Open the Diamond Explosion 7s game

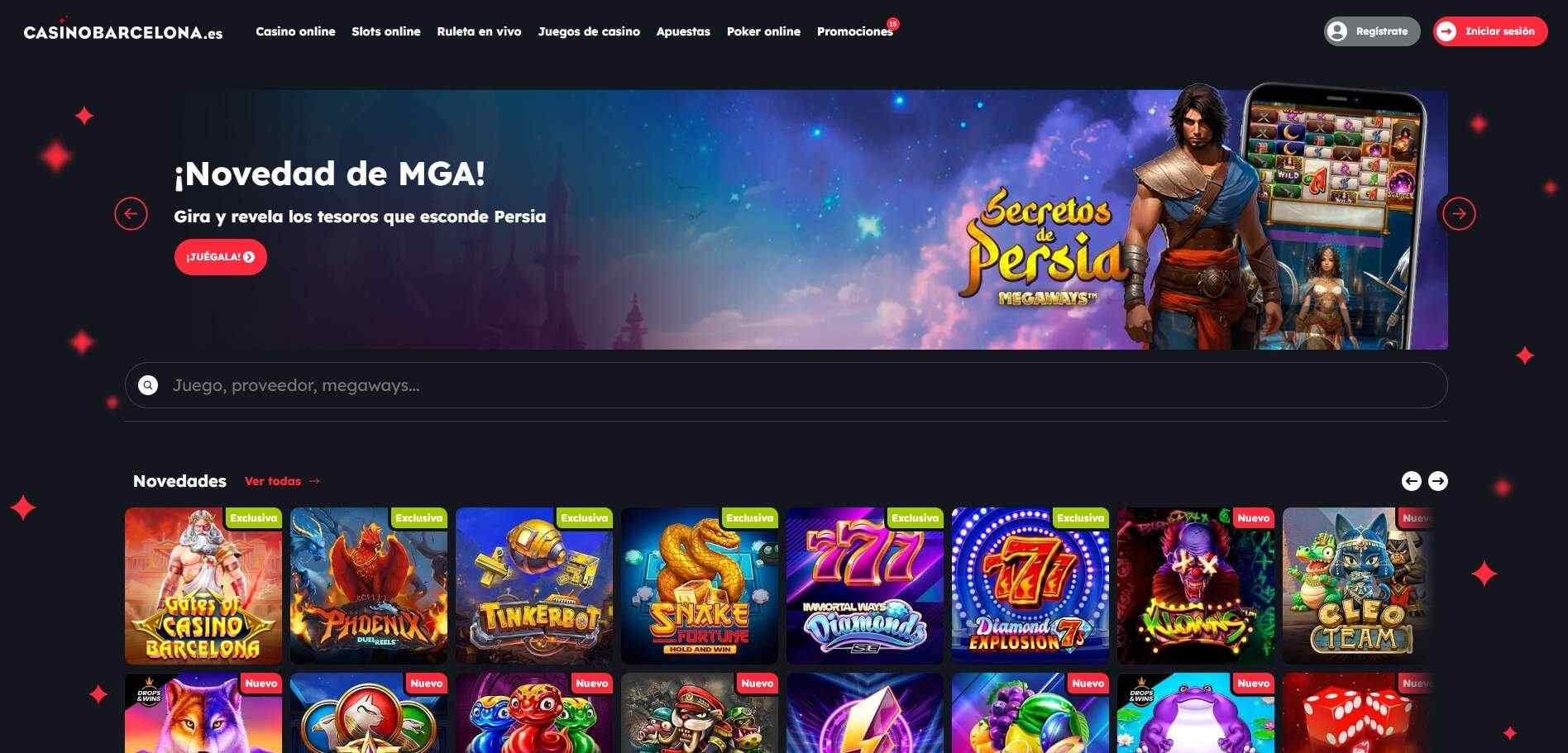[x=1030, y=586]
